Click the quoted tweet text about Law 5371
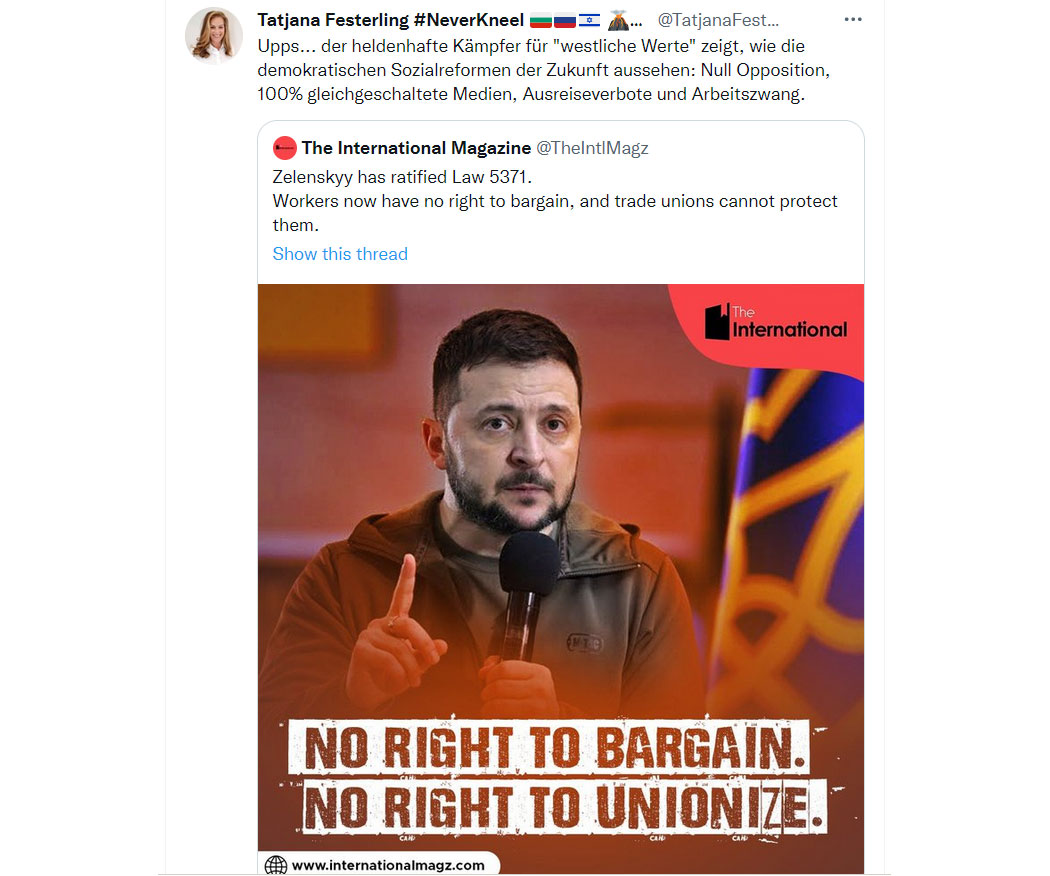 tap(554, 201)
